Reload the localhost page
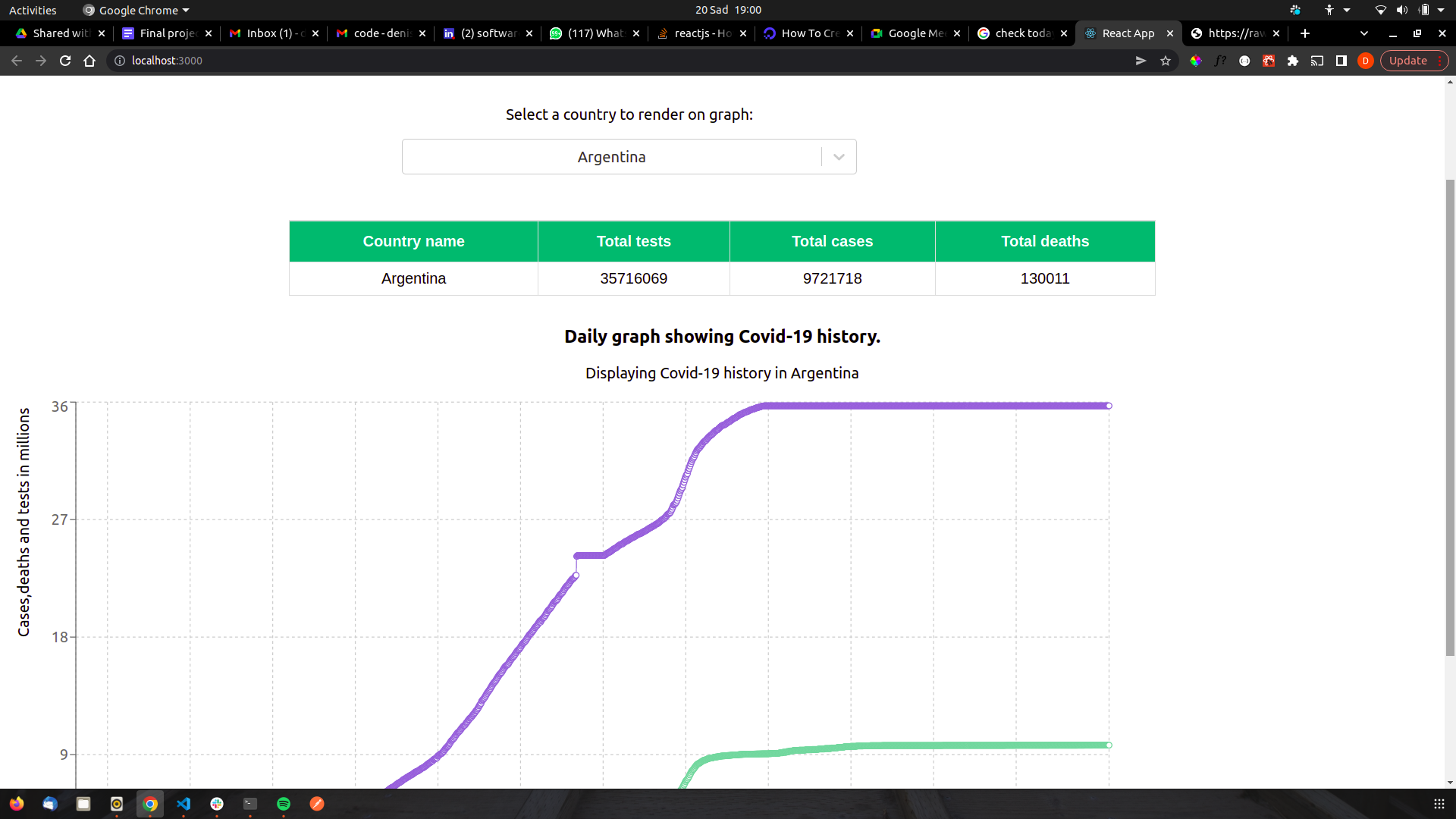Viewport: 1456px width, 819px height. tap(65, 61)
